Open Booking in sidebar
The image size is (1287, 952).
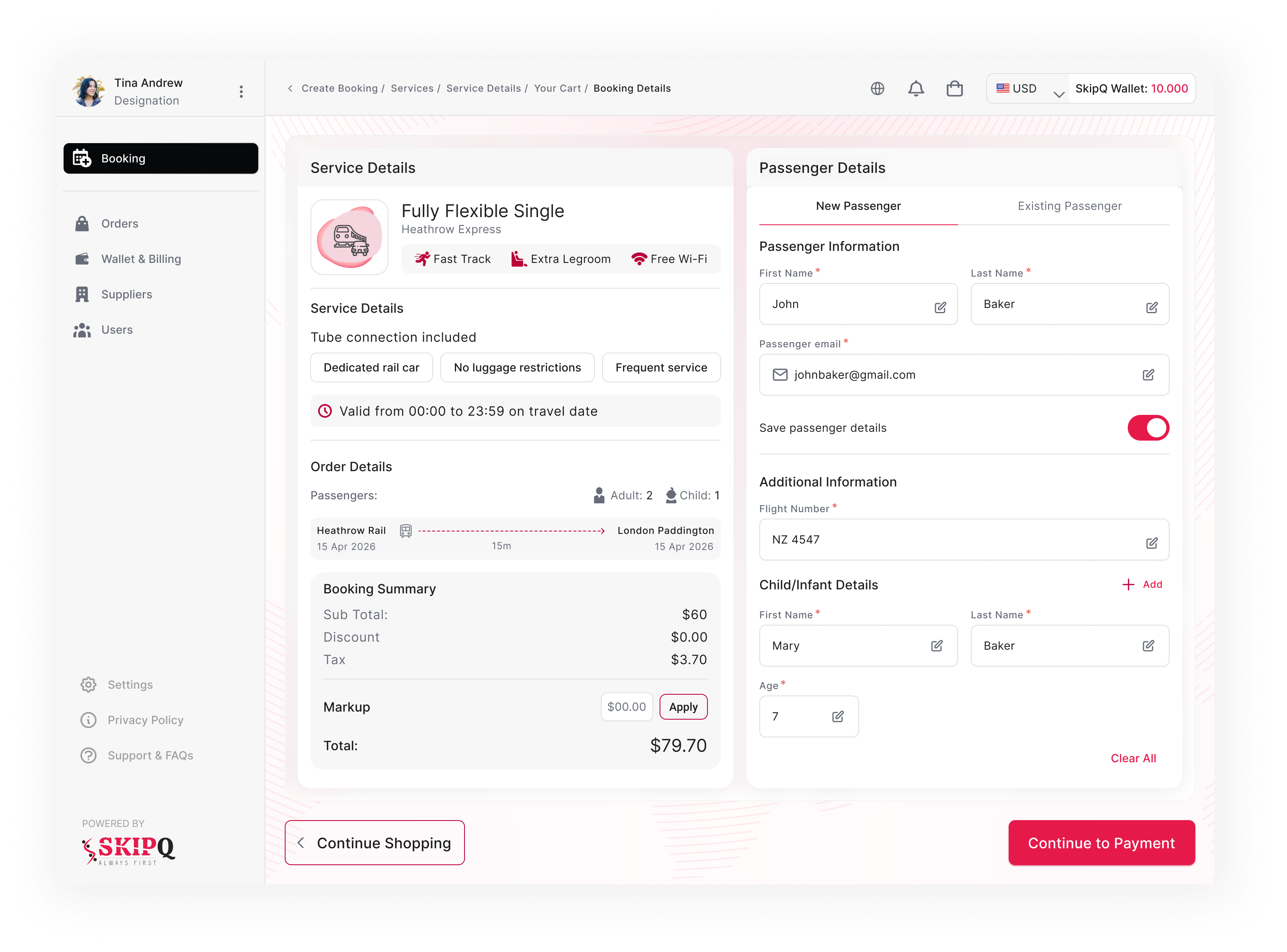(161, 158)
